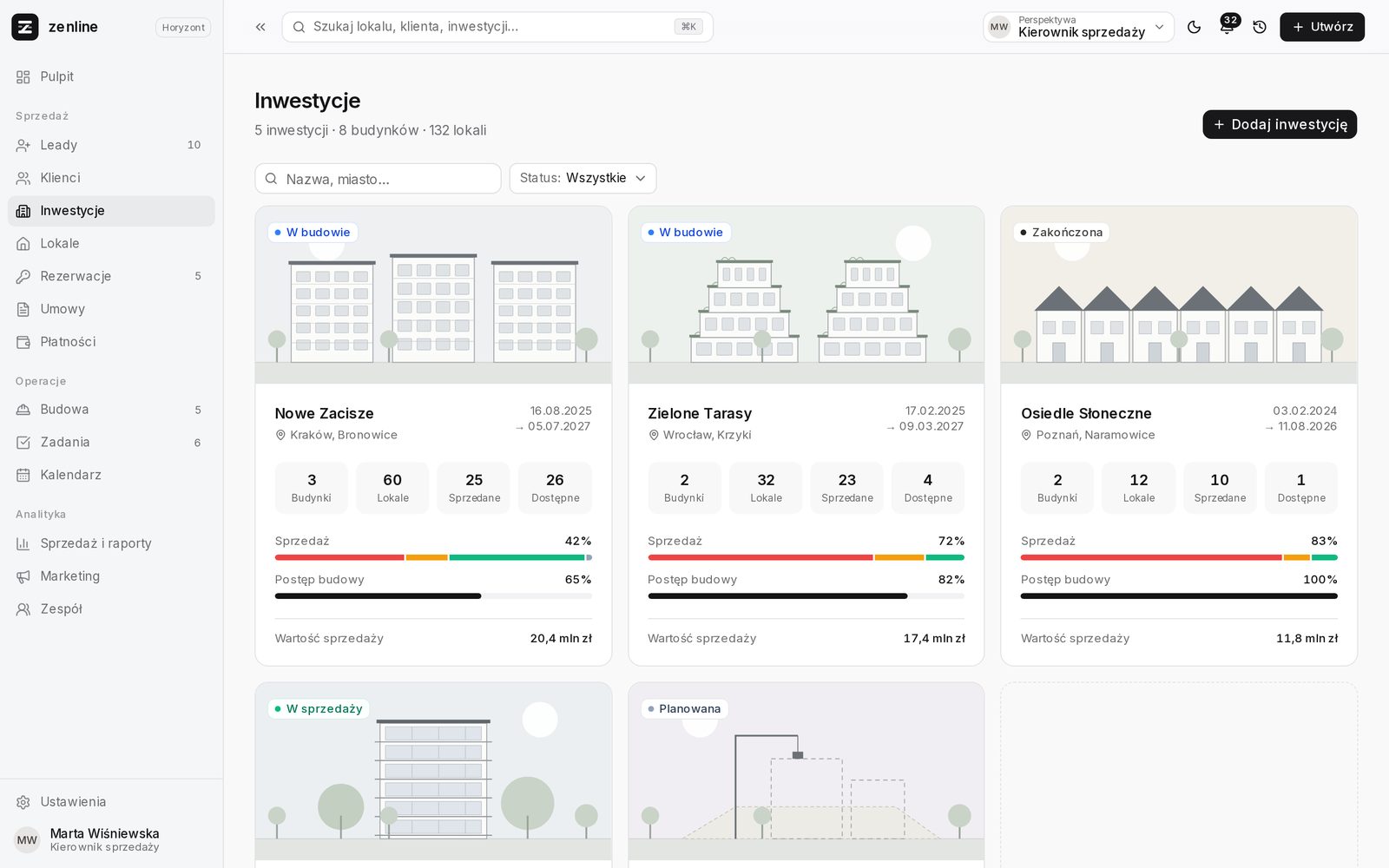Open Marta Wiśniewska user profile
The height and width of the screenshot is (868, 1389).
pyautogui.click(x=111, y=839)
